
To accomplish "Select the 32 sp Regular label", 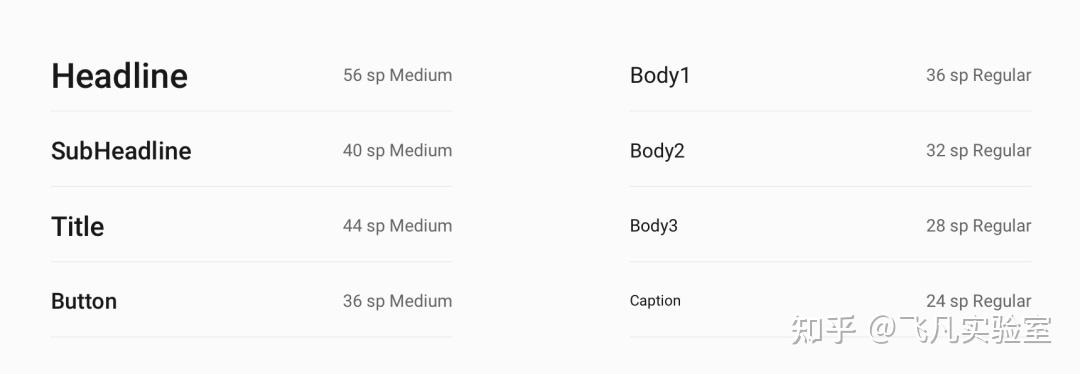I will point(979,150).
